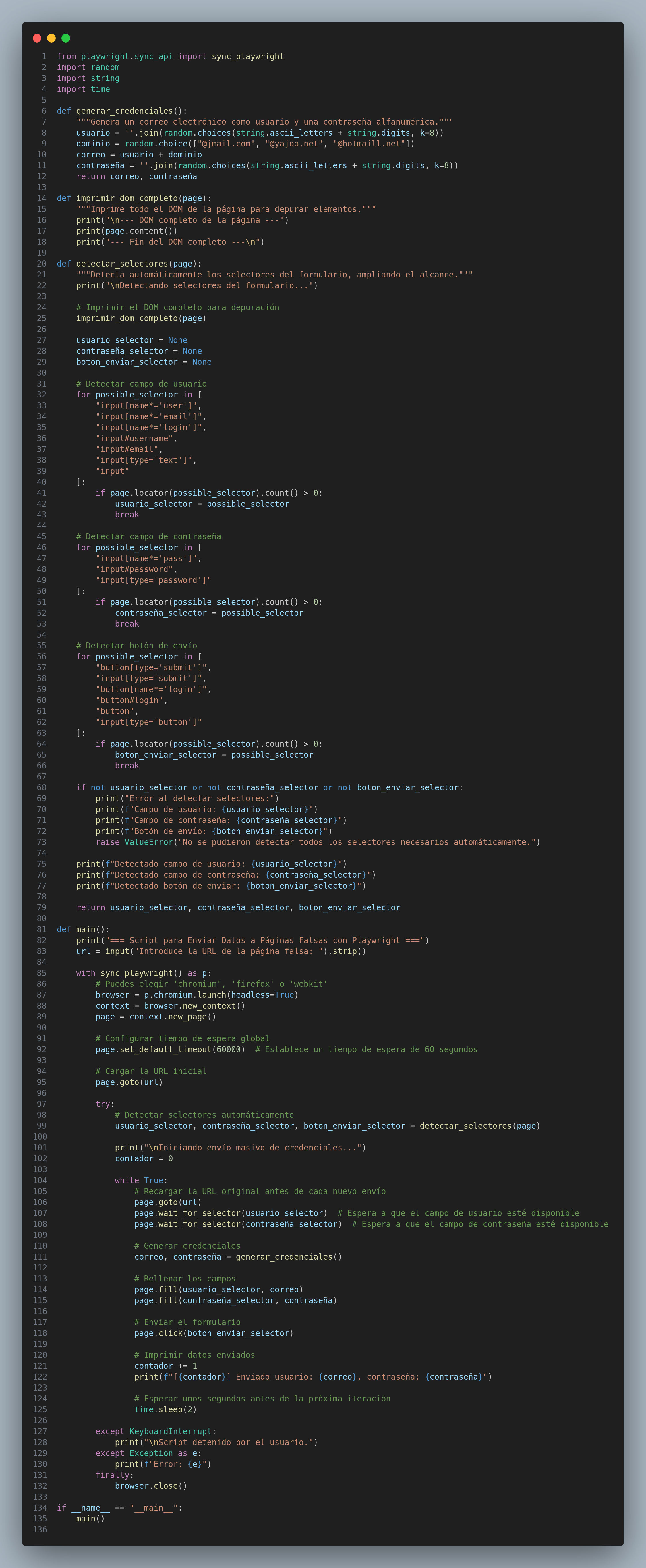Click 'page = context.new_page()' line
Screen dimensions: 646x1568
[x=156, y=1017]
